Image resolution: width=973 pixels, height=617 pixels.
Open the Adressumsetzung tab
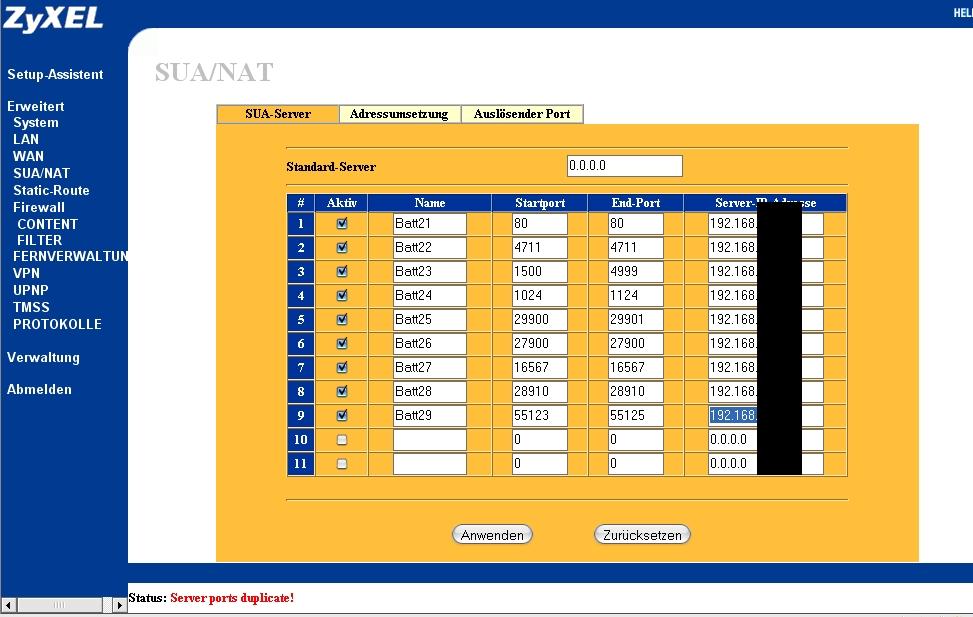pos(399,114)
